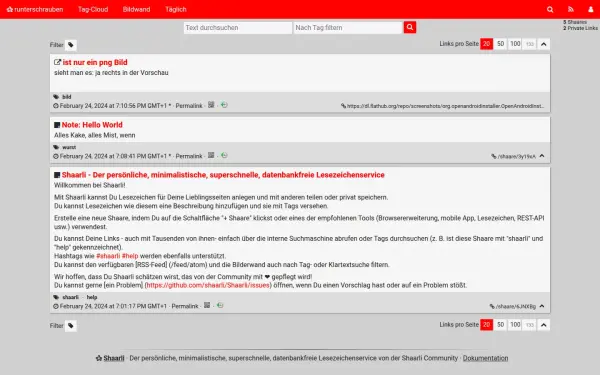
Task: Click the link chain icon beside /shaare/3y19xA
Action: click(494, 157)
